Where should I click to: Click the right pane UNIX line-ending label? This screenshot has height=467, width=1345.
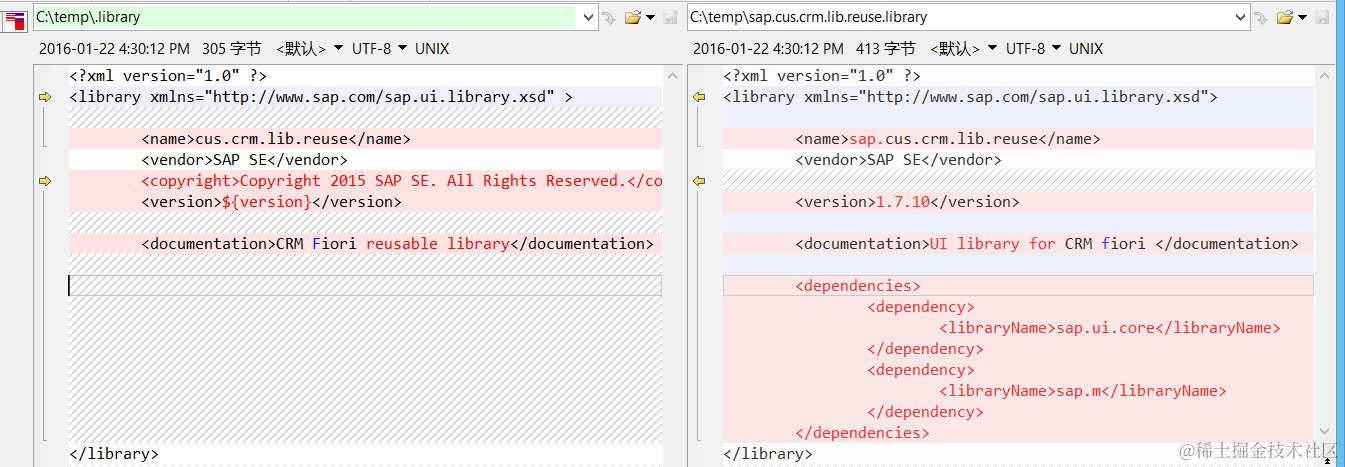1086,48
